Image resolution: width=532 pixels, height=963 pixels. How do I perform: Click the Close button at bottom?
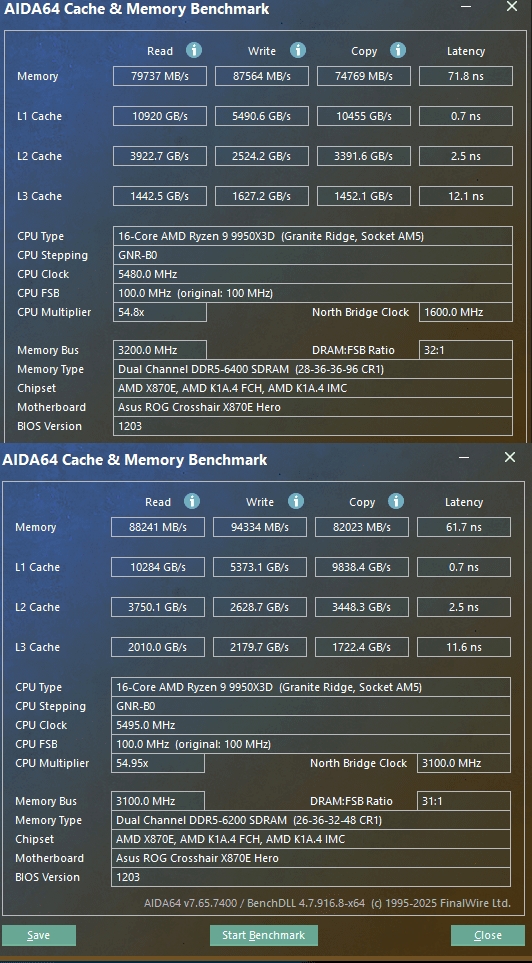coord(488,935)
